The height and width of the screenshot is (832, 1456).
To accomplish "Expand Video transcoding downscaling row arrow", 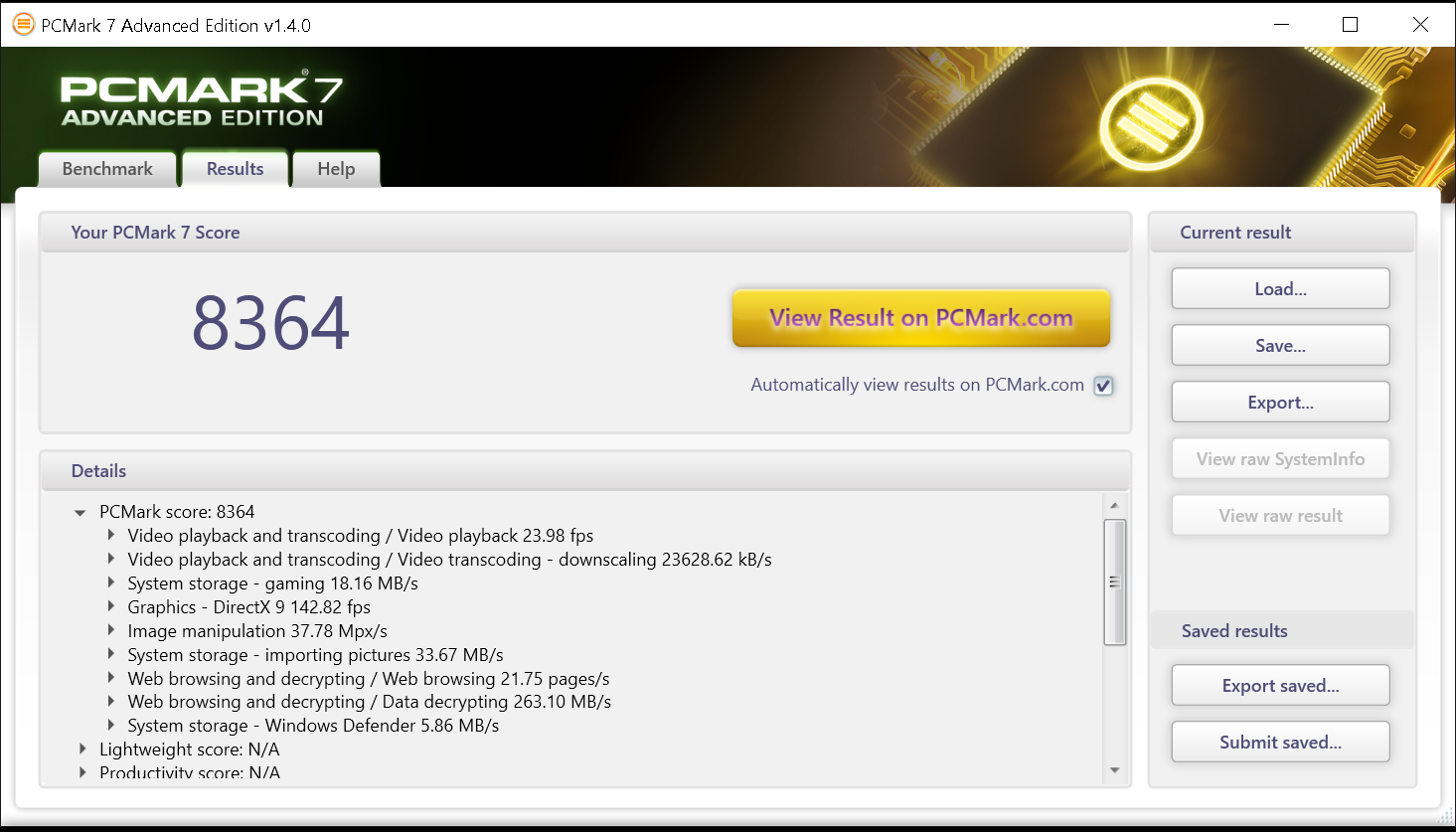I will [111, 559].
